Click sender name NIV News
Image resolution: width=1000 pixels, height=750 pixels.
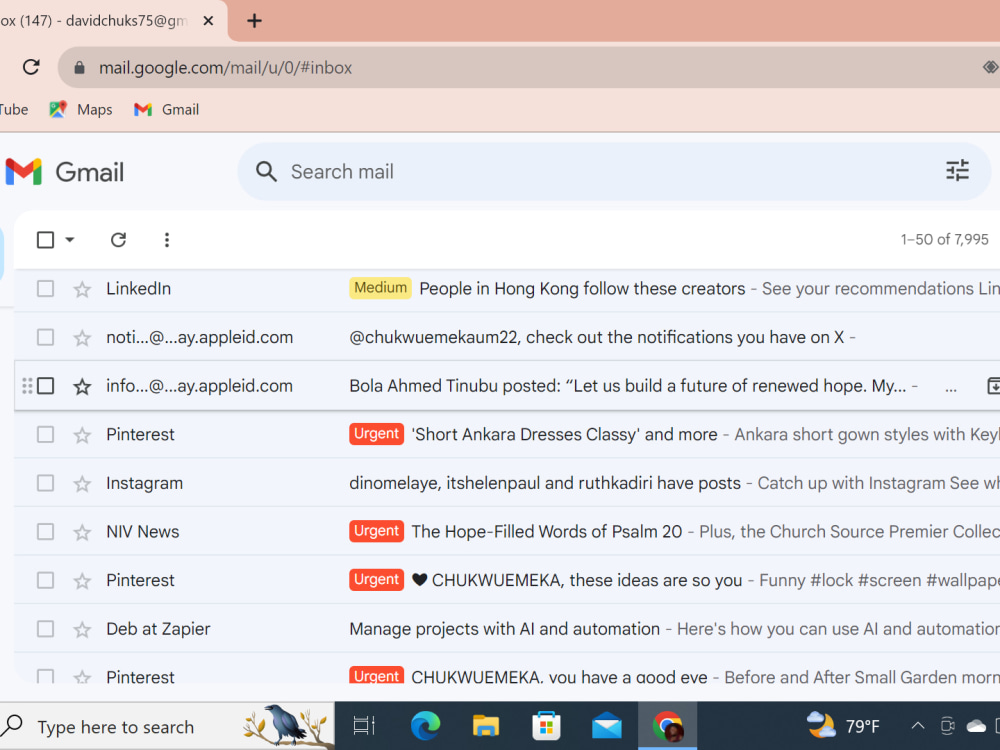coord(142,532)
